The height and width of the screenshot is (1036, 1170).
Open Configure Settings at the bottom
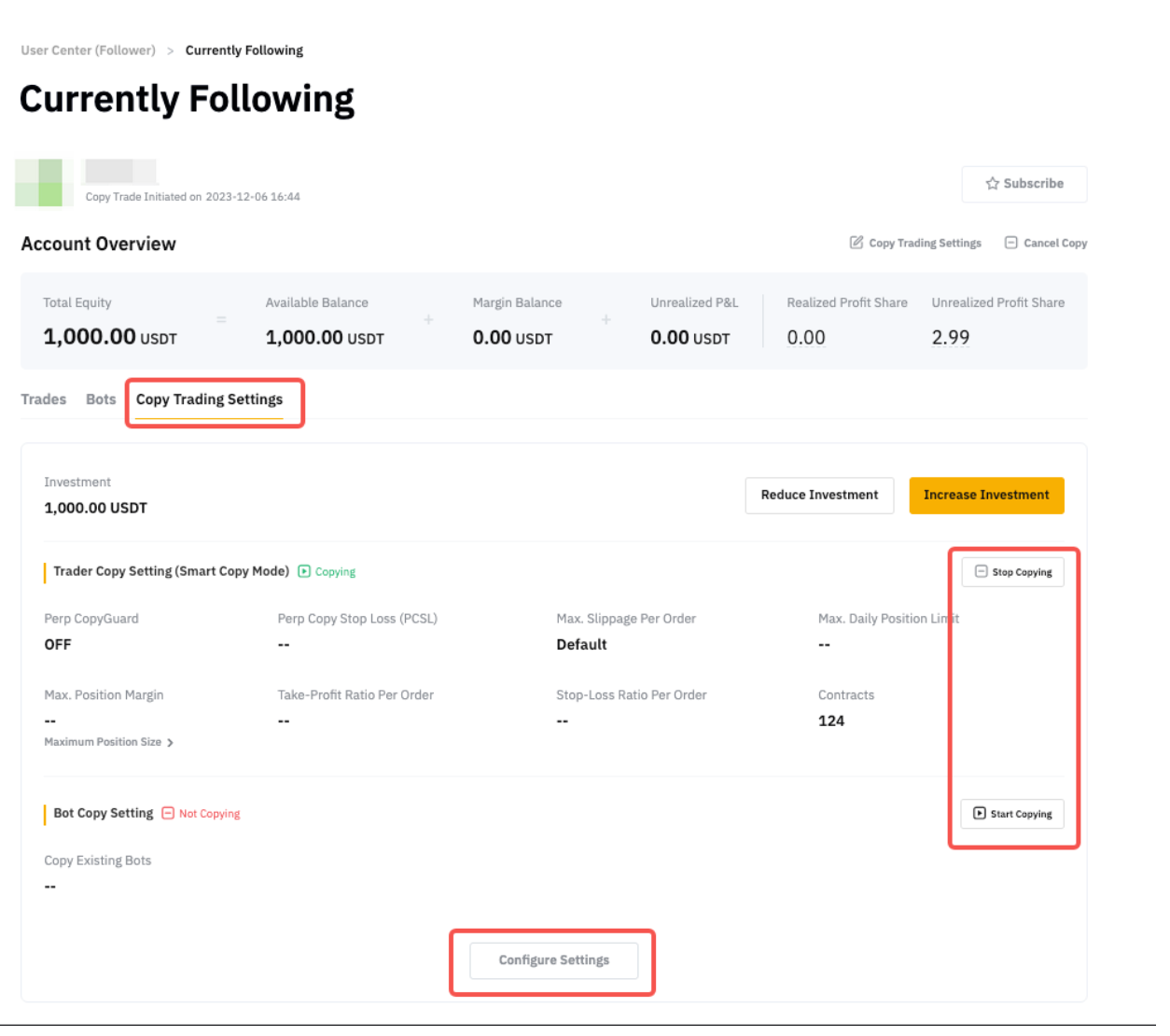553,960
